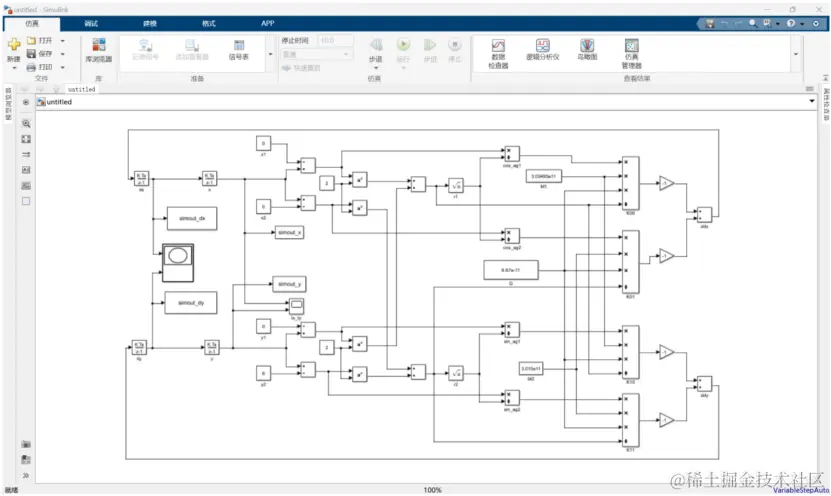
Task: Click the 运行 (Run) play button
Action: (x=403, y=45)
